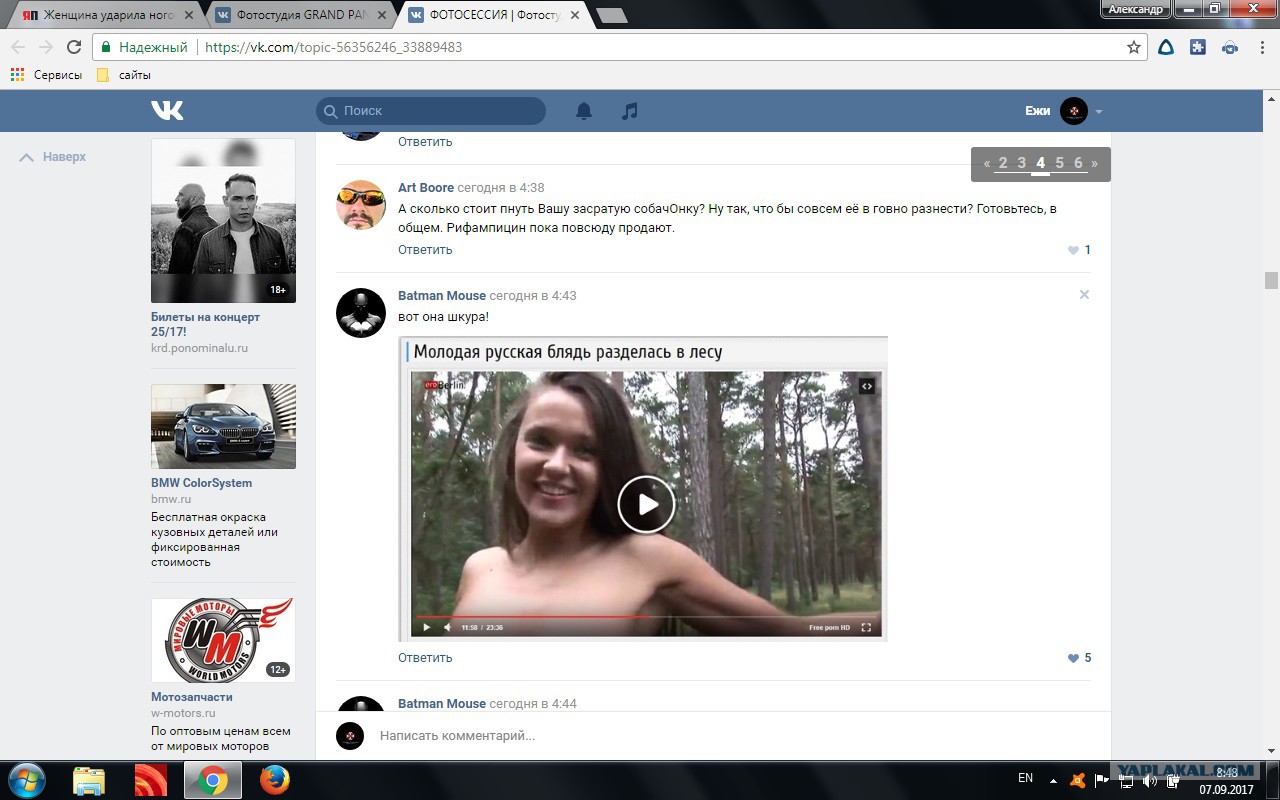
Task: Click Art Boore's avatar
Action: pos(361,205)
